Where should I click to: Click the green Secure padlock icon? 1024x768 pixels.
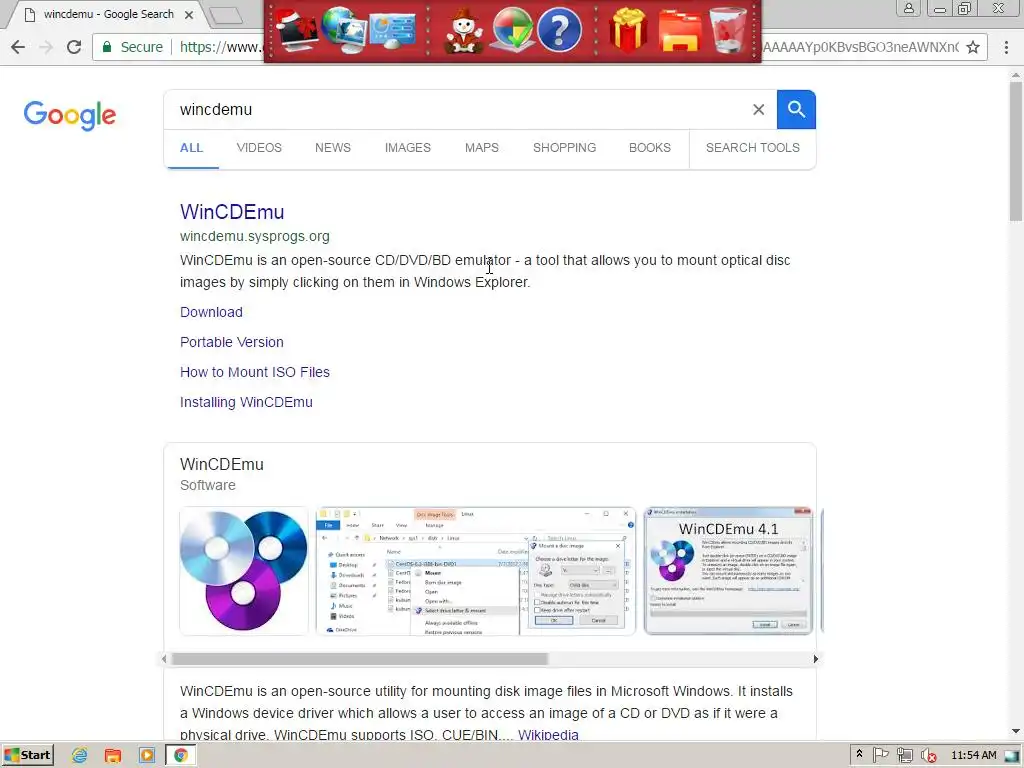tap(107, 47)
